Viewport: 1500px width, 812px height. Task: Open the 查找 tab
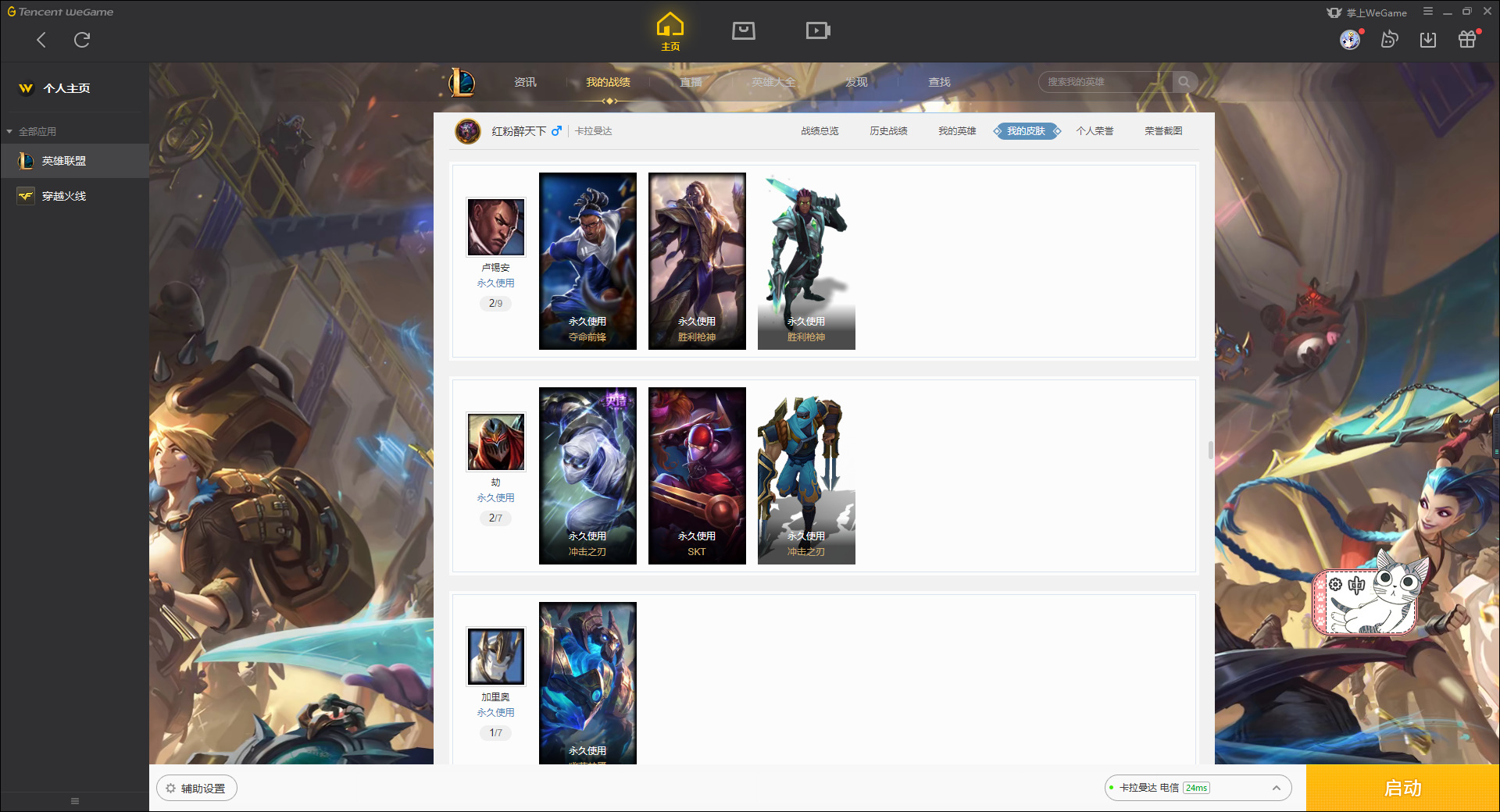[x=939, y=82]
